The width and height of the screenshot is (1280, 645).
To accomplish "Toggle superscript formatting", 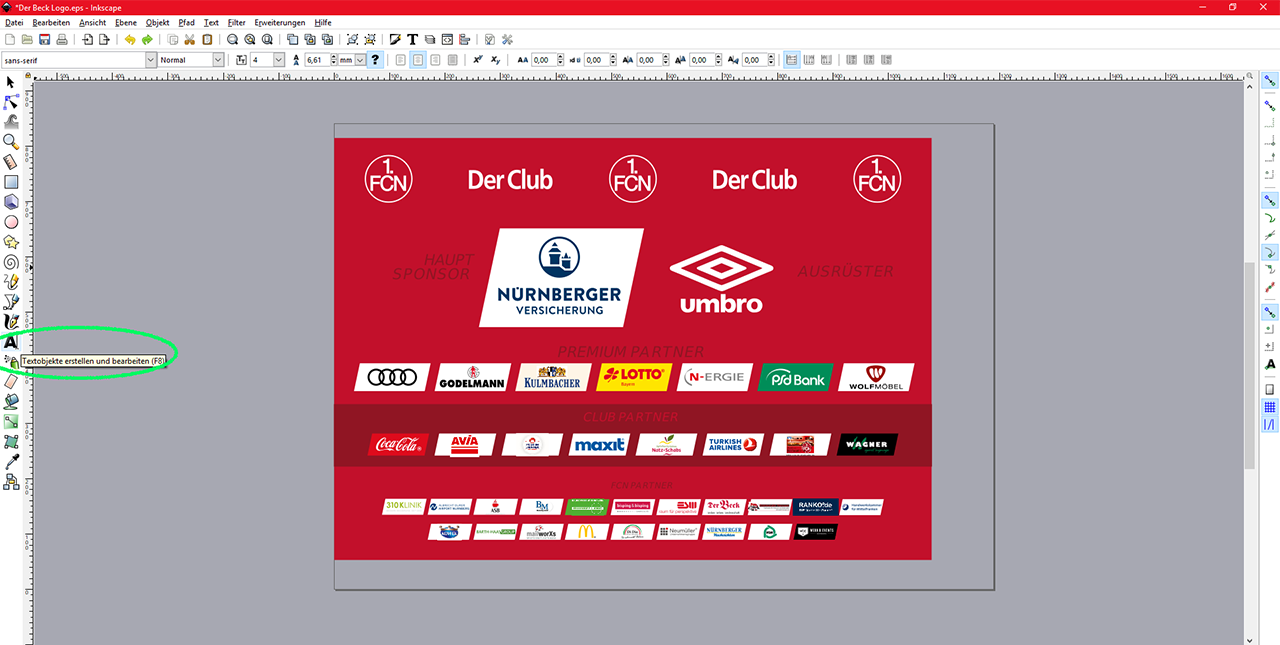I will [478, 60].
